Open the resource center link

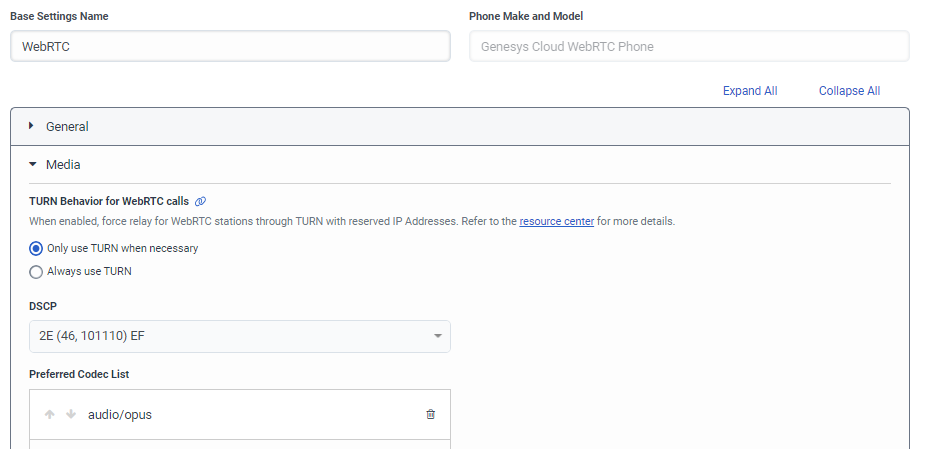pos(556,221)
